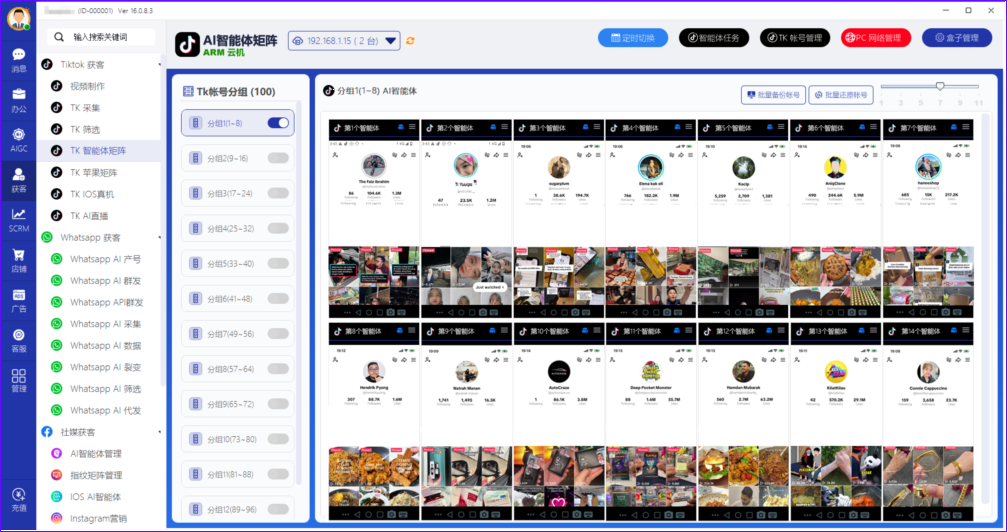Enable the 分组9(65~72) toggle
This screenshot has height=532, width=1008.
coord(278,403)
